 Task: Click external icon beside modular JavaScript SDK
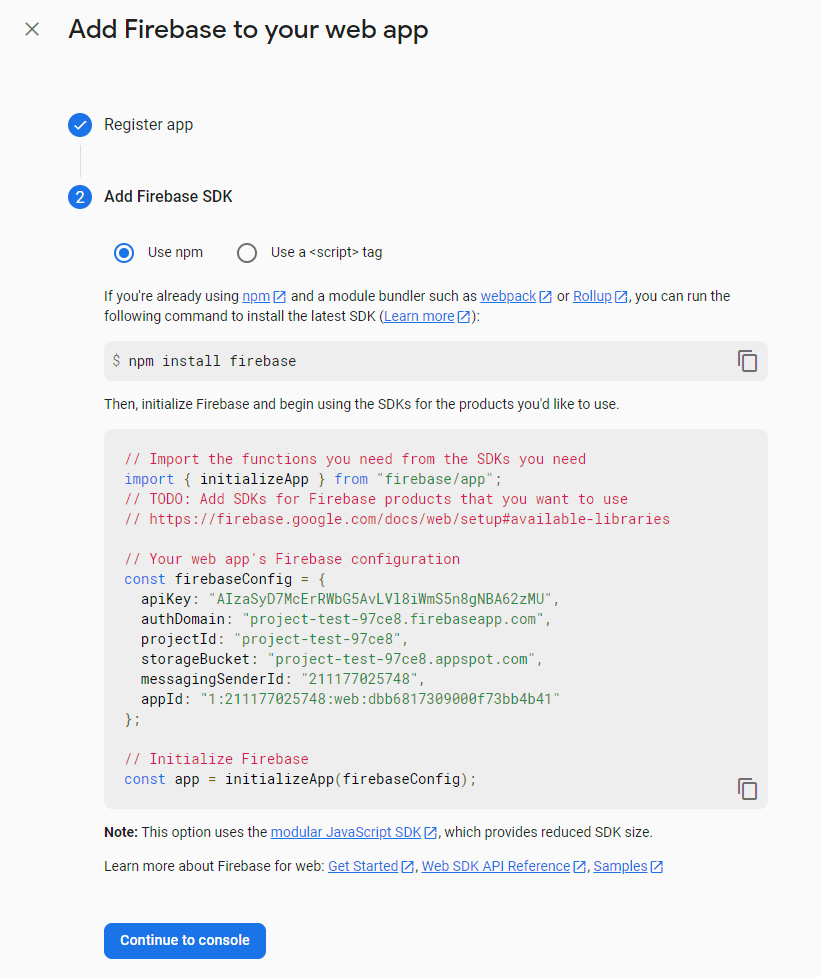430,832
